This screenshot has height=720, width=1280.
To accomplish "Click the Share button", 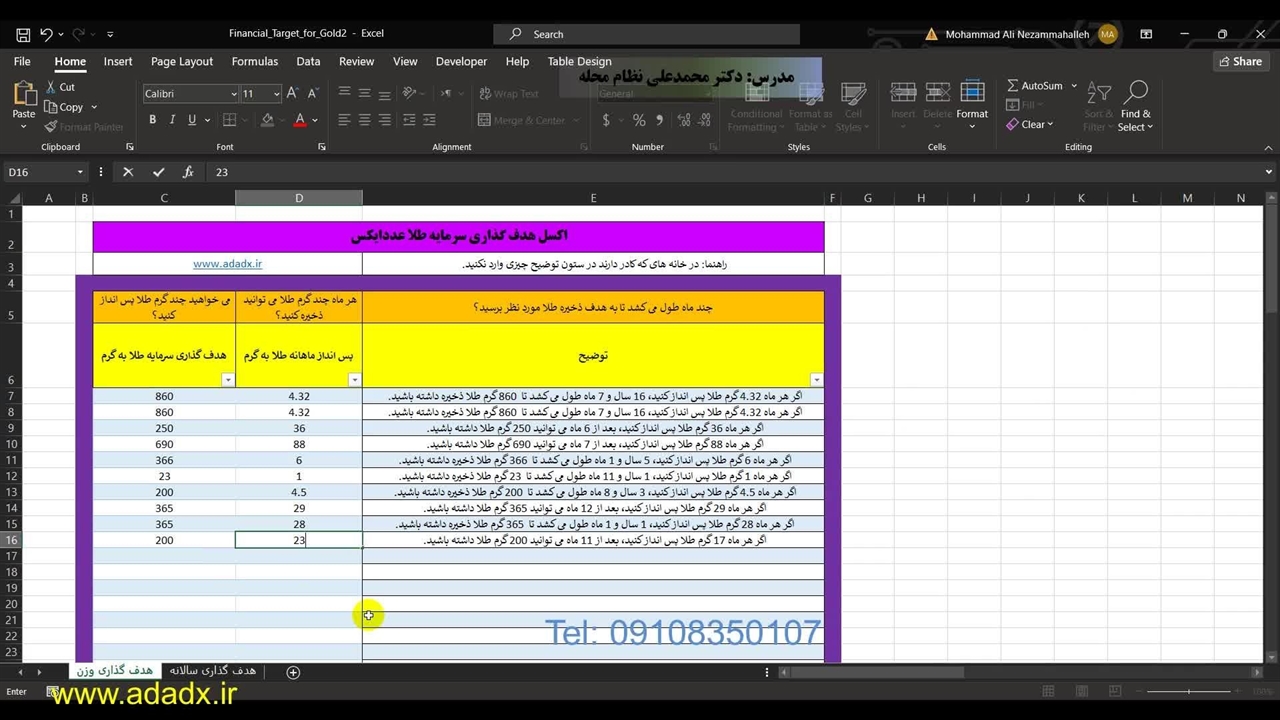I will pos(1240,62).
